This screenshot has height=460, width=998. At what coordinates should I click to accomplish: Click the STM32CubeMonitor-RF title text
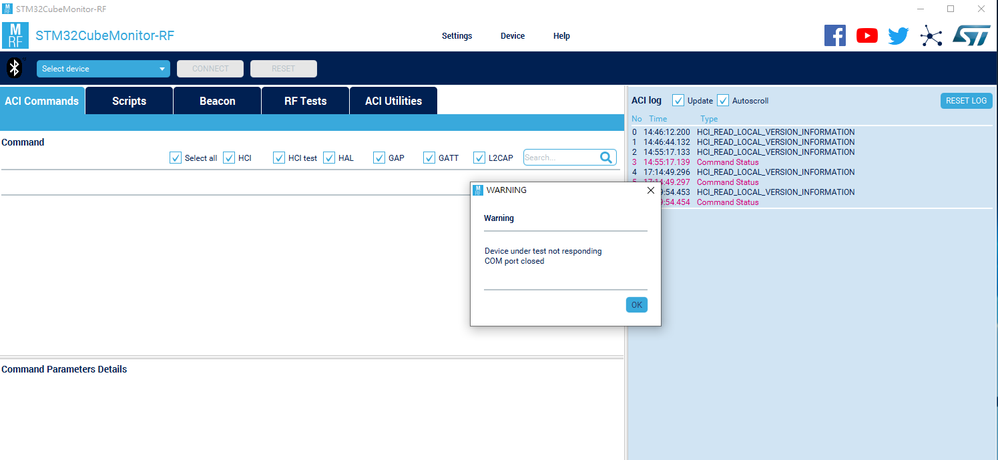(x=104, y=36)
